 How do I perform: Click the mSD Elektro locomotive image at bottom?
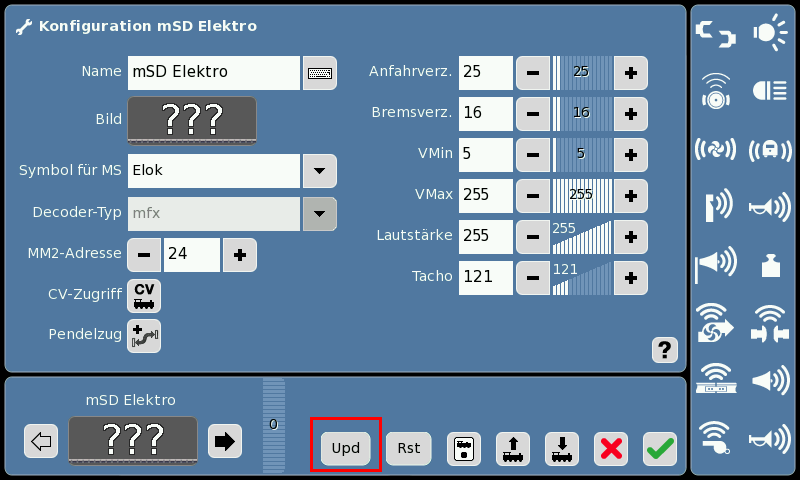[x=133, y=441]
